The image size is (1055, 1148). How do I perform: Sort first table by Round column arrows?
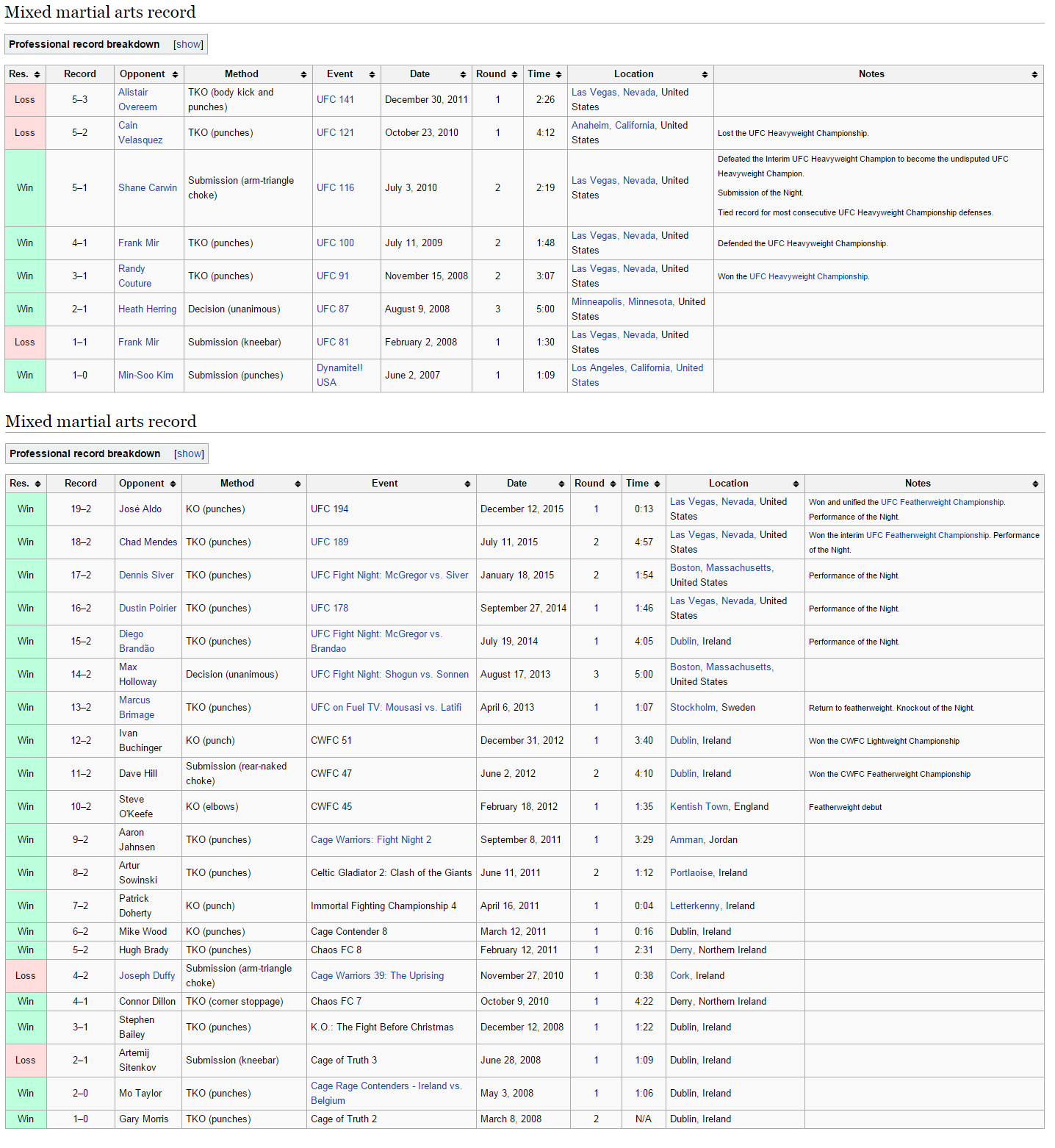click(514, 75)
